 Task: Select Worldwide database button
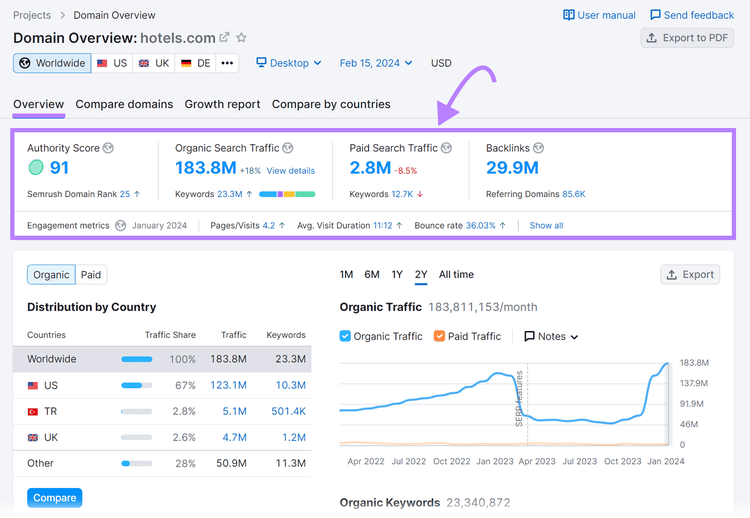pyautogui.click(x=52, y=63)
